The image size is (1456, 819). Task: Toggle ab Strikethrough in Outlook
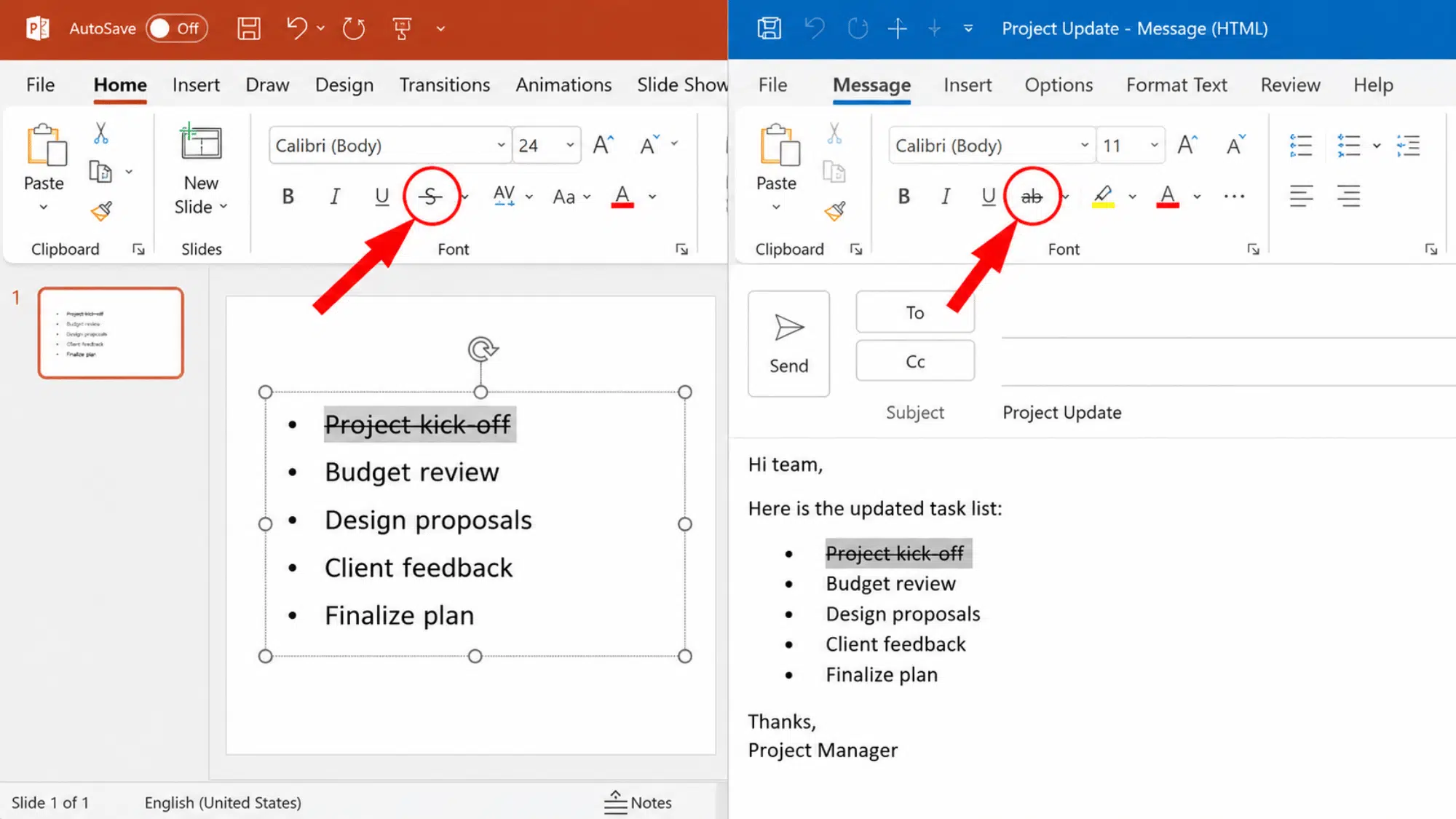1032,197
